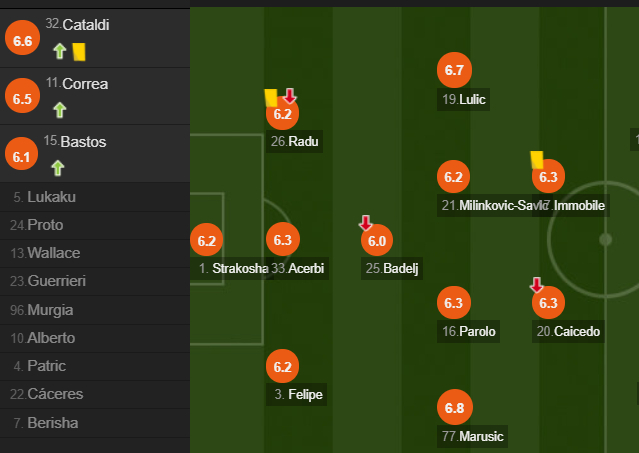Click Badelj's red substitution arrow
This screenshot has height=453, width=639.
[366, 223]
